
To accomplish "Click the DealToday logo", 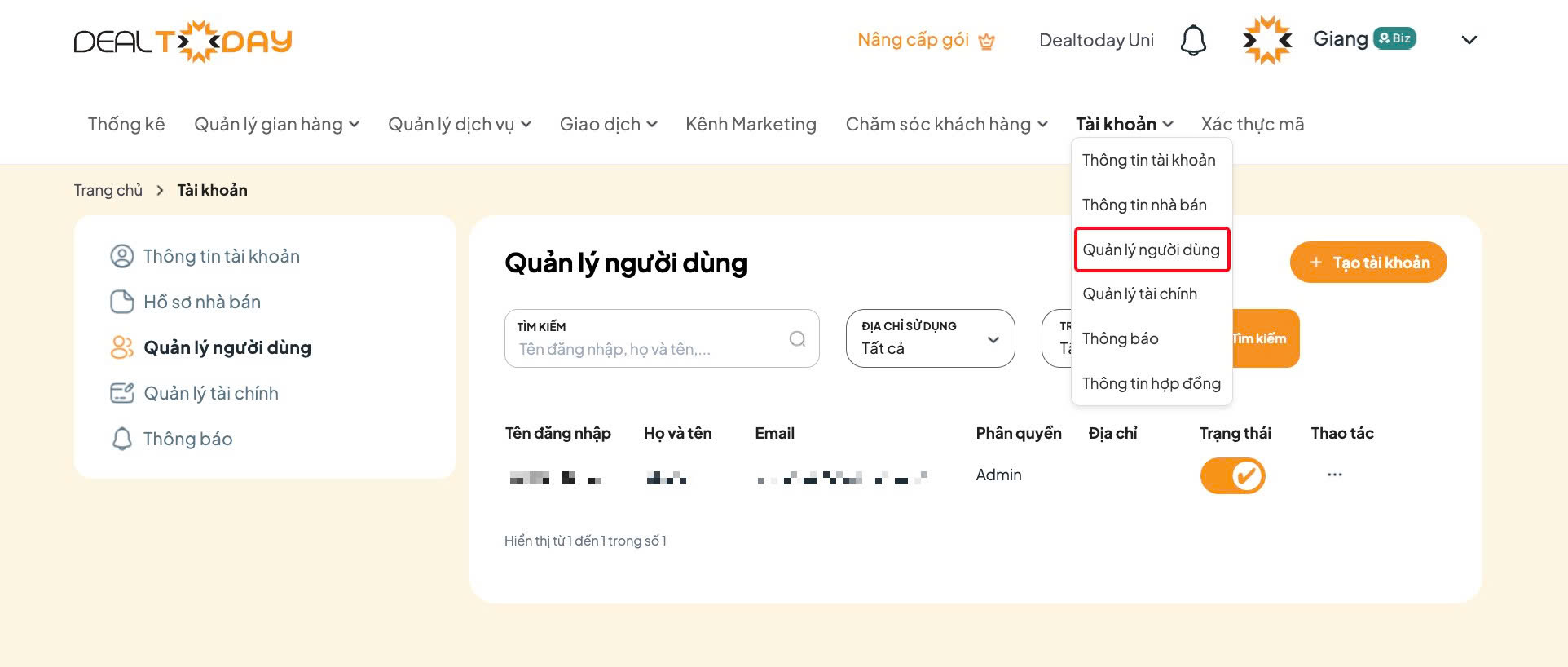I will pyautogui.click(x=183, y=41).
